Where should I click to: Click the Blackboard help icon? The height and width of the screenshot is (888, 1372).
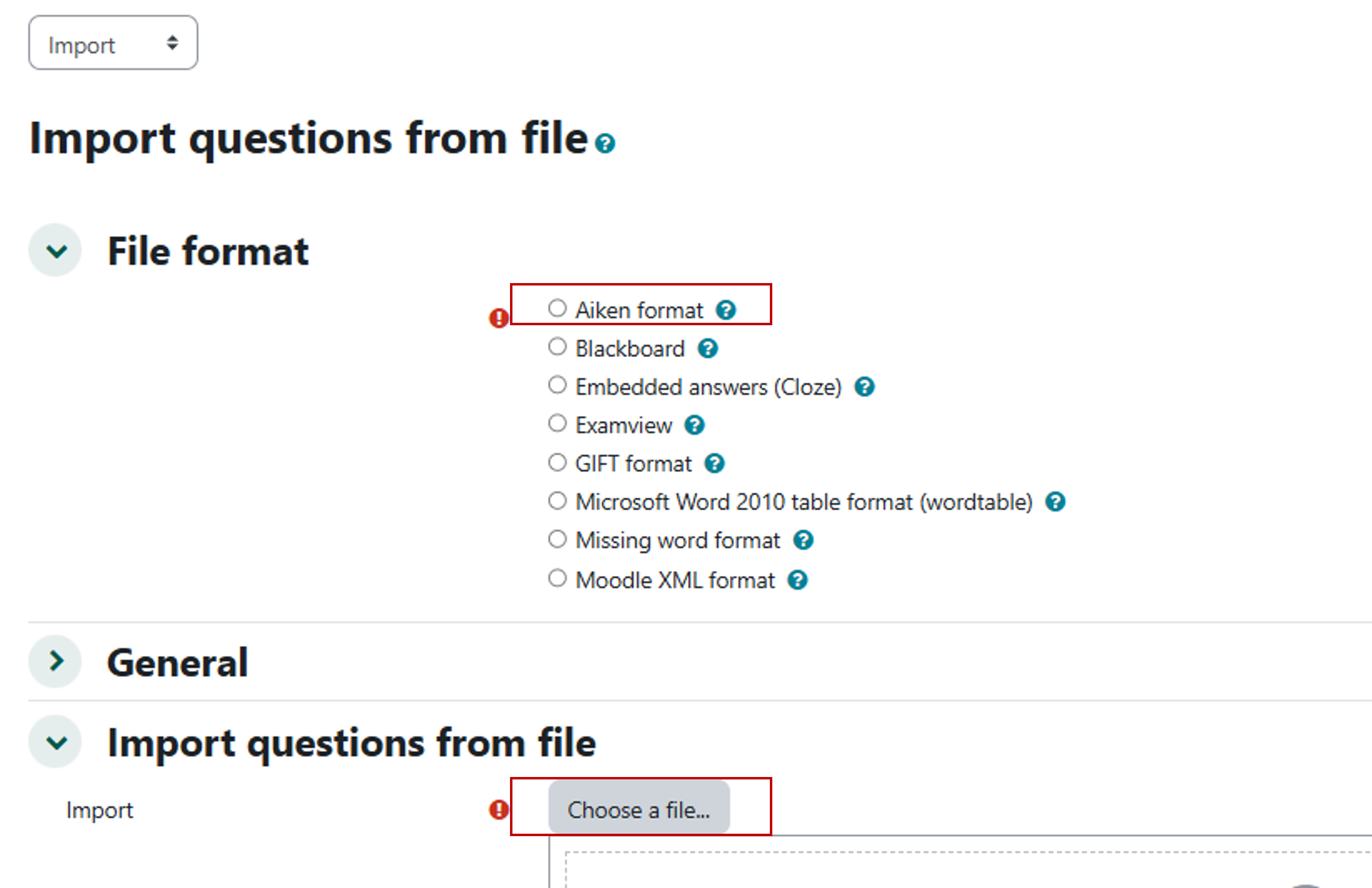point(707,349)
